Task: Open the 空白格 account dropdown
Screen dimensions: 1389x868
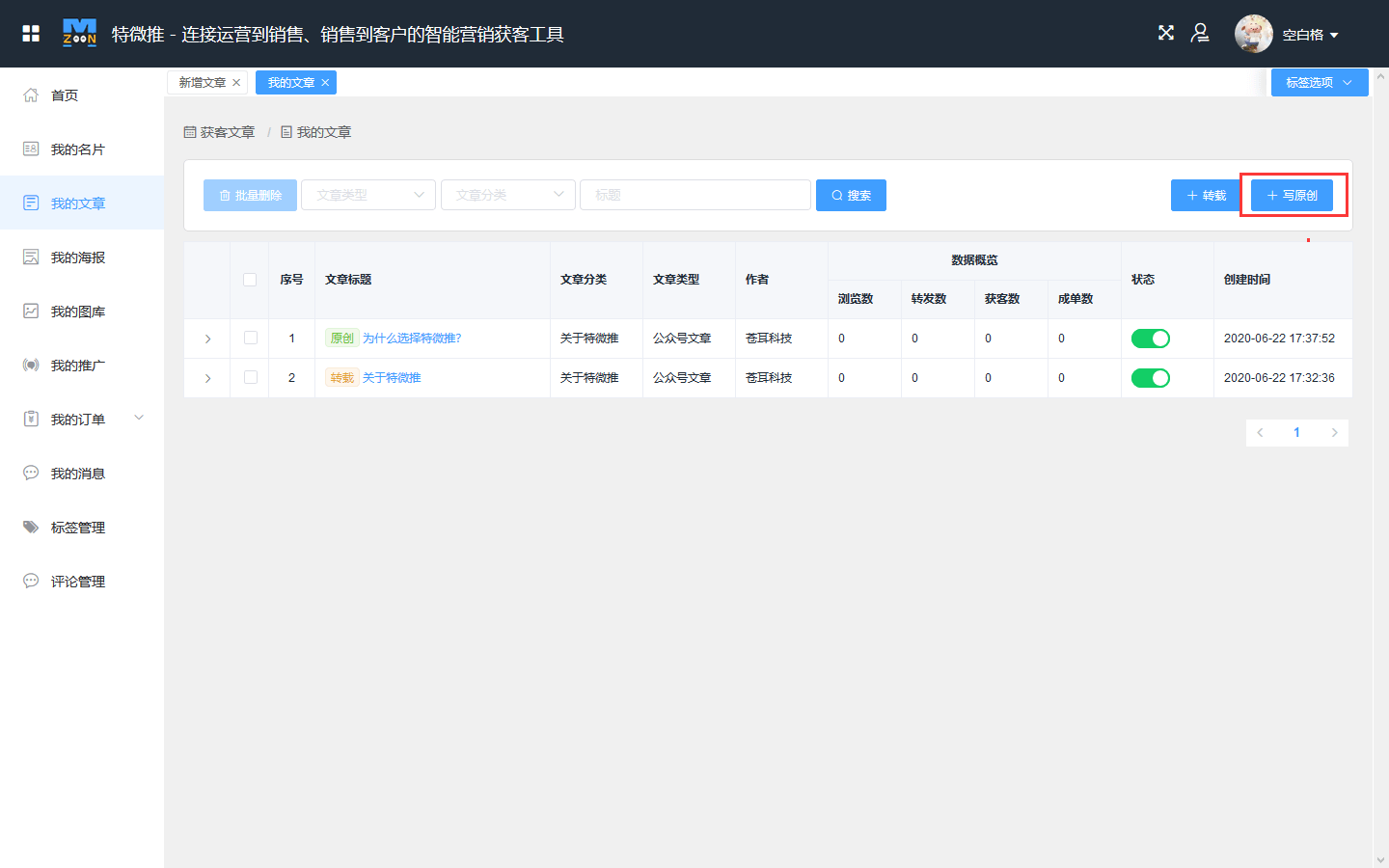Action: point(1310,35)
